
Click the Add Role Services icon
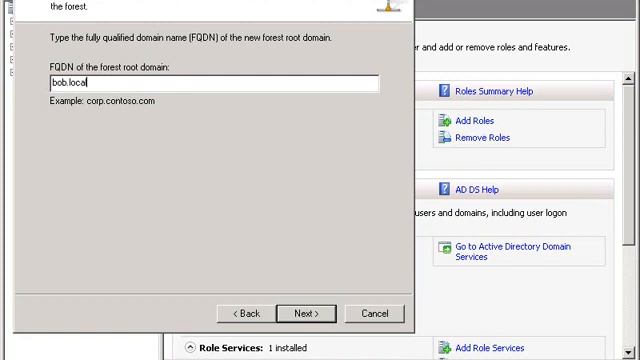click(x=444, y=347)
